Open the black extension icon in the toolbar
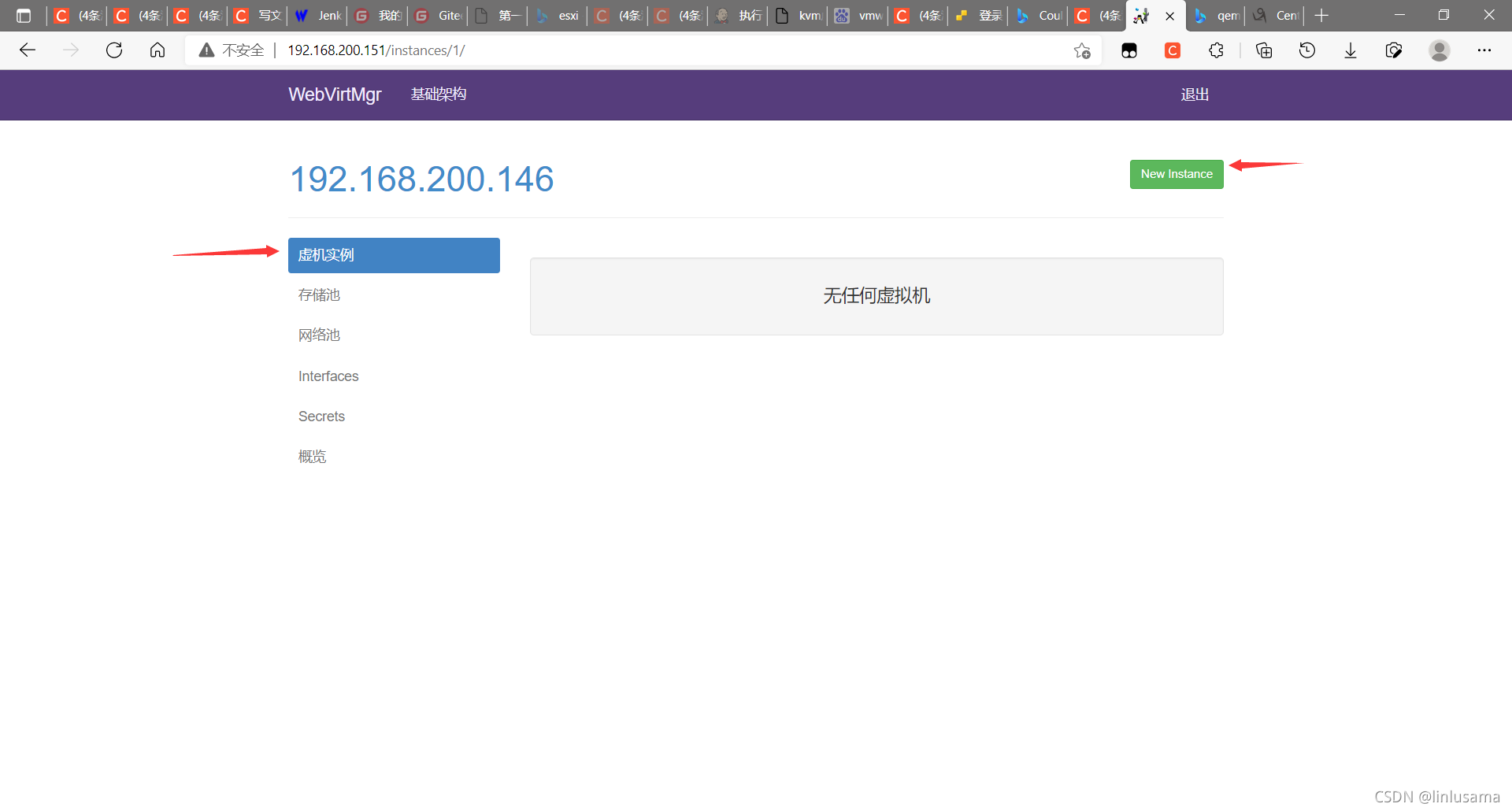Viewport: 1512px width, 811px height. pos(1129,50)
